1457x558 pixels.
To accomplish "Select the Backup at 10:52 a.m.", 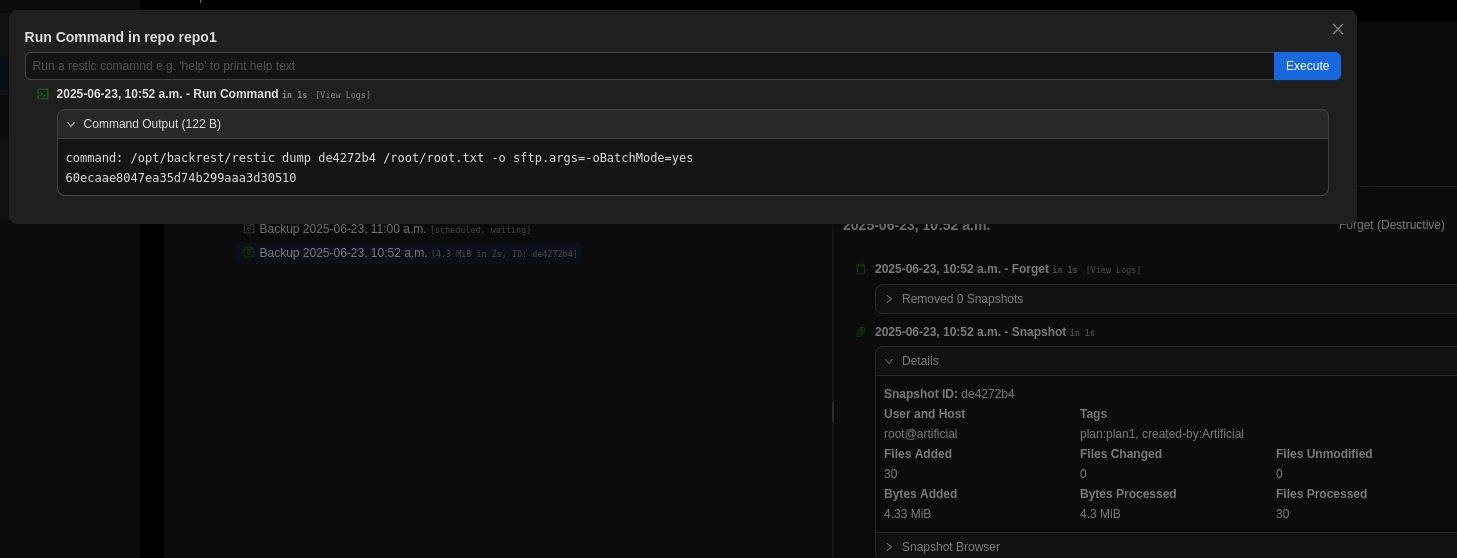I will [343, 253].
